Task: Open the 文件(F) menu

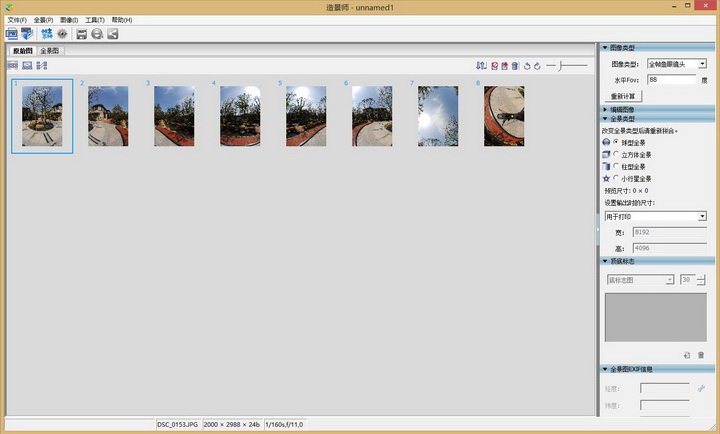Action: click(17, 20)
